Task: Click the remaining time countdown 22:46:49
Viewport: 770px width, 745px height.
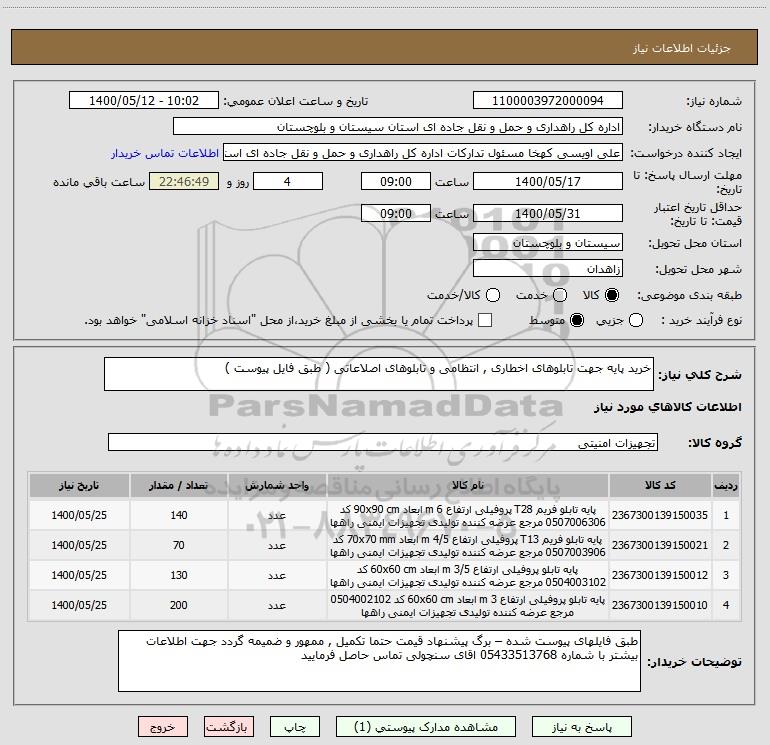Action: 184,182
